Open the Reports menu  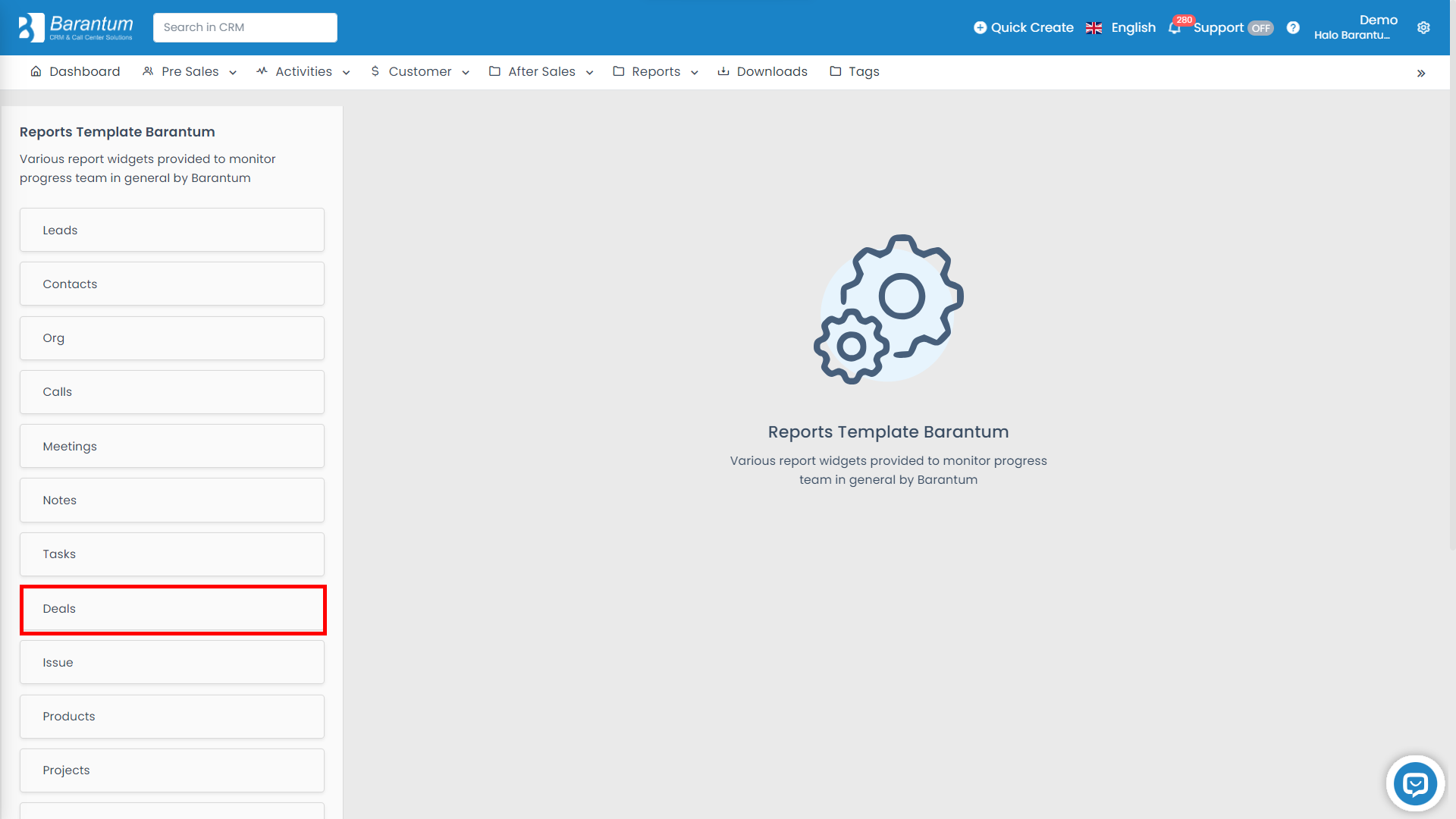click(656, 71)
